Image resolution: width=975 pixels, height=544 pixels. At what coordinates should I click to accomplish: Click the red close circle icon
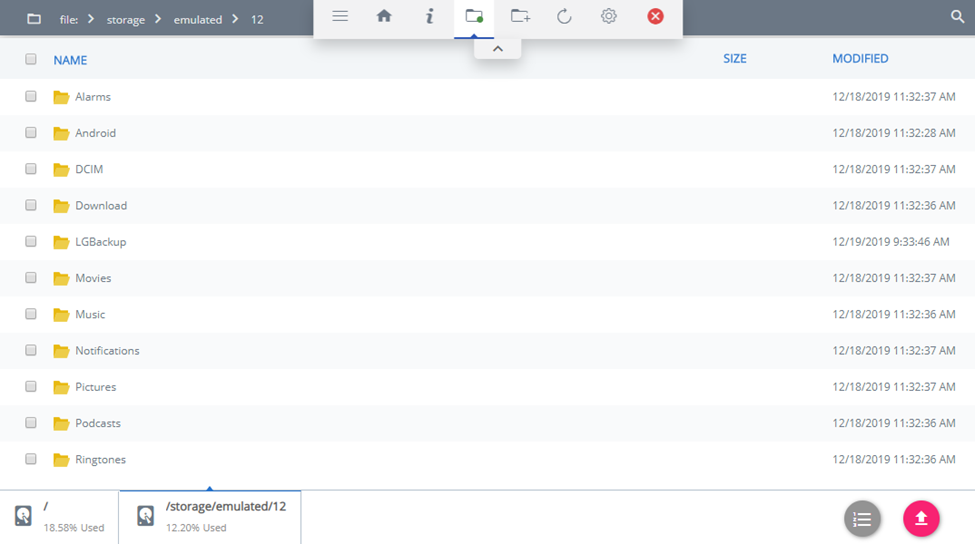[x=655, y=16]
